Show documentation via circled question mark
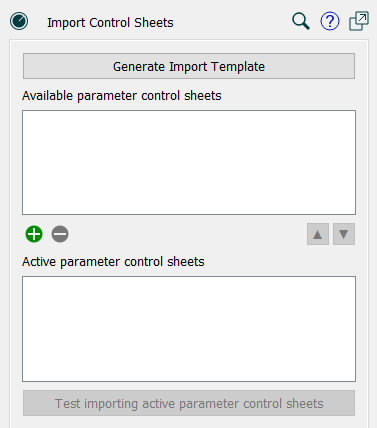The height and width of the screenshot is (428, 377). click(330, 22)
